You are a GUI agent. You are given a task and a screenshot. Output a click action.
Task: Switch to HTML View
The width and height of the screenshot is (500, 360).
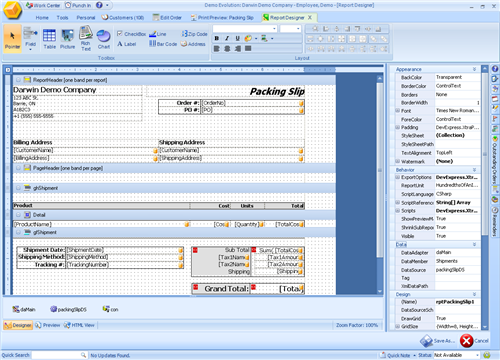click(x=79, y=325)
